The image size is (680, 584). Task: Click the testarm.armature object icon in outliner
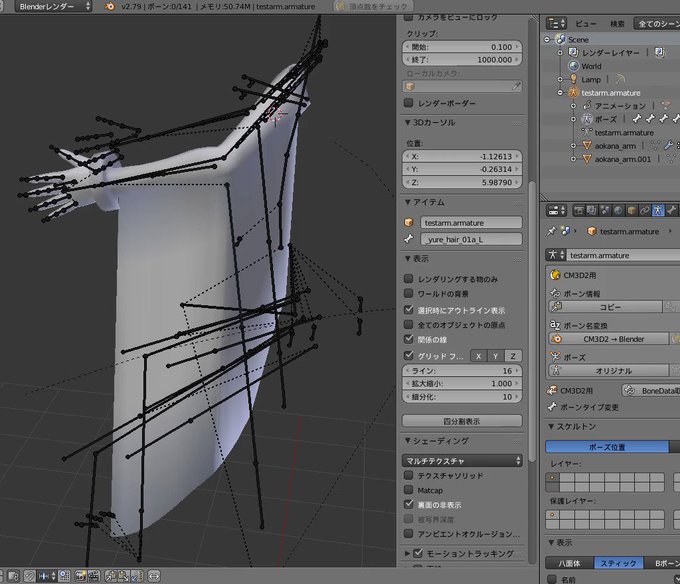point(573,92)
